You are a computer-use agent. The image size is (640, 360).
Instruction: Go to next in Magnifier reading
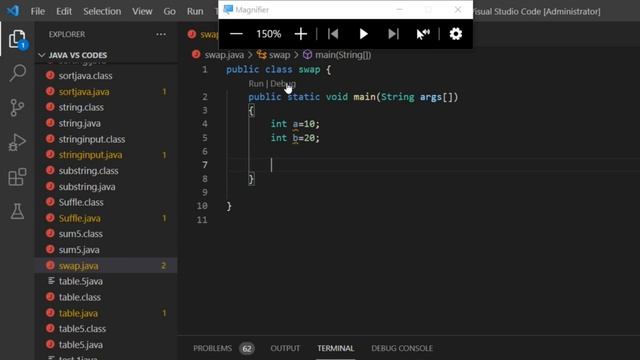click(x=393, y=34)
